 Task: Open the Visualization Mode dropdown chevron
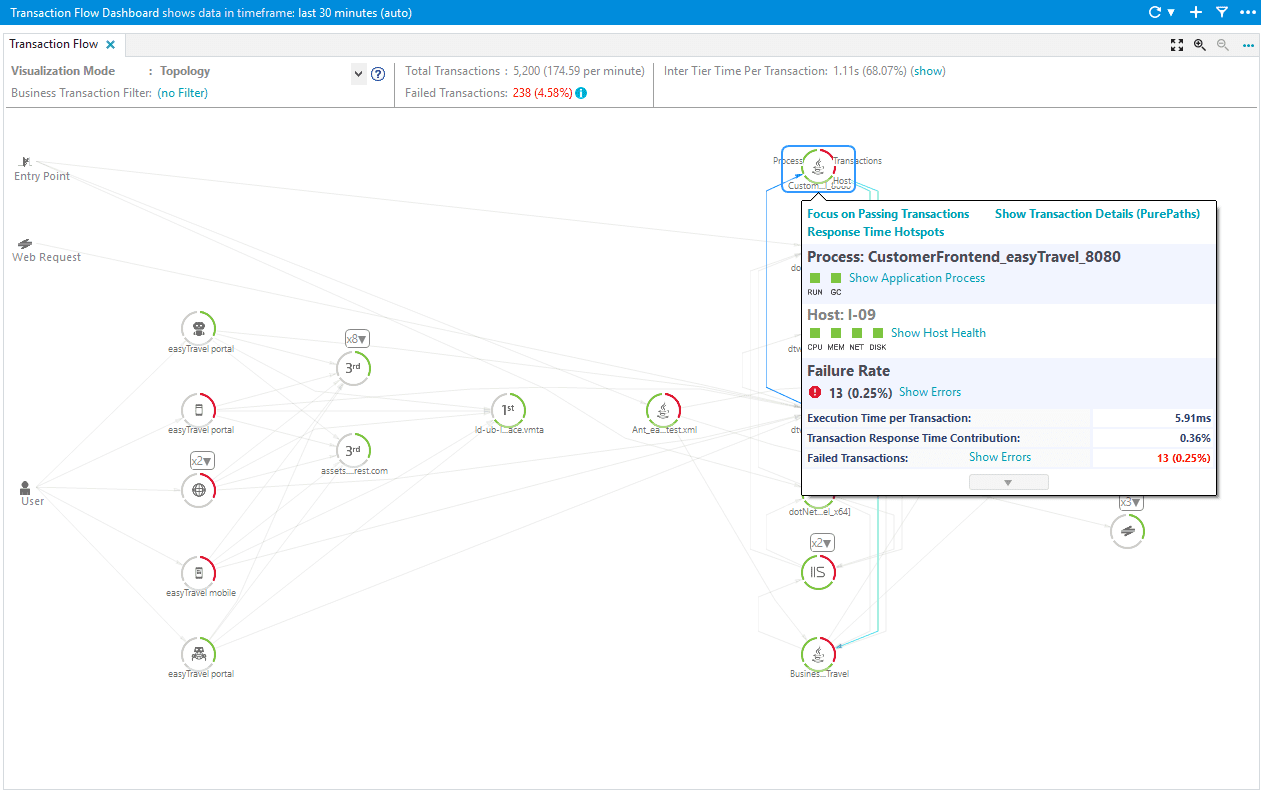358,73
